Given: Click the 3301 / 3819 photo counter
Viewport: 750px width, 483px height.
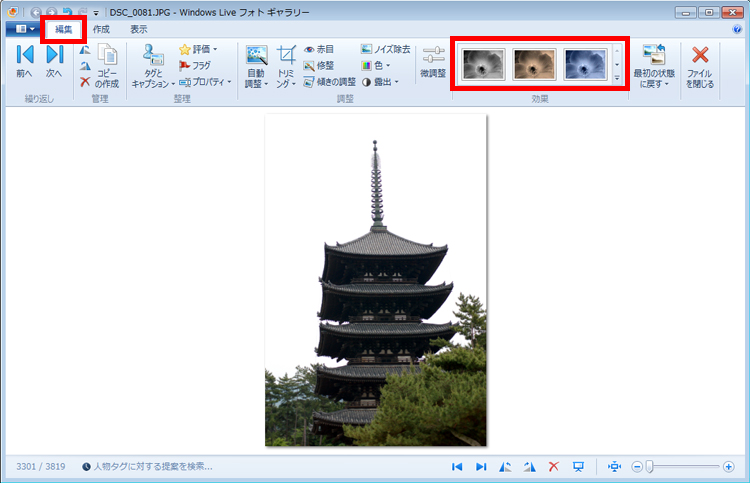Looking at the screenshot, I should click(41, 466).
